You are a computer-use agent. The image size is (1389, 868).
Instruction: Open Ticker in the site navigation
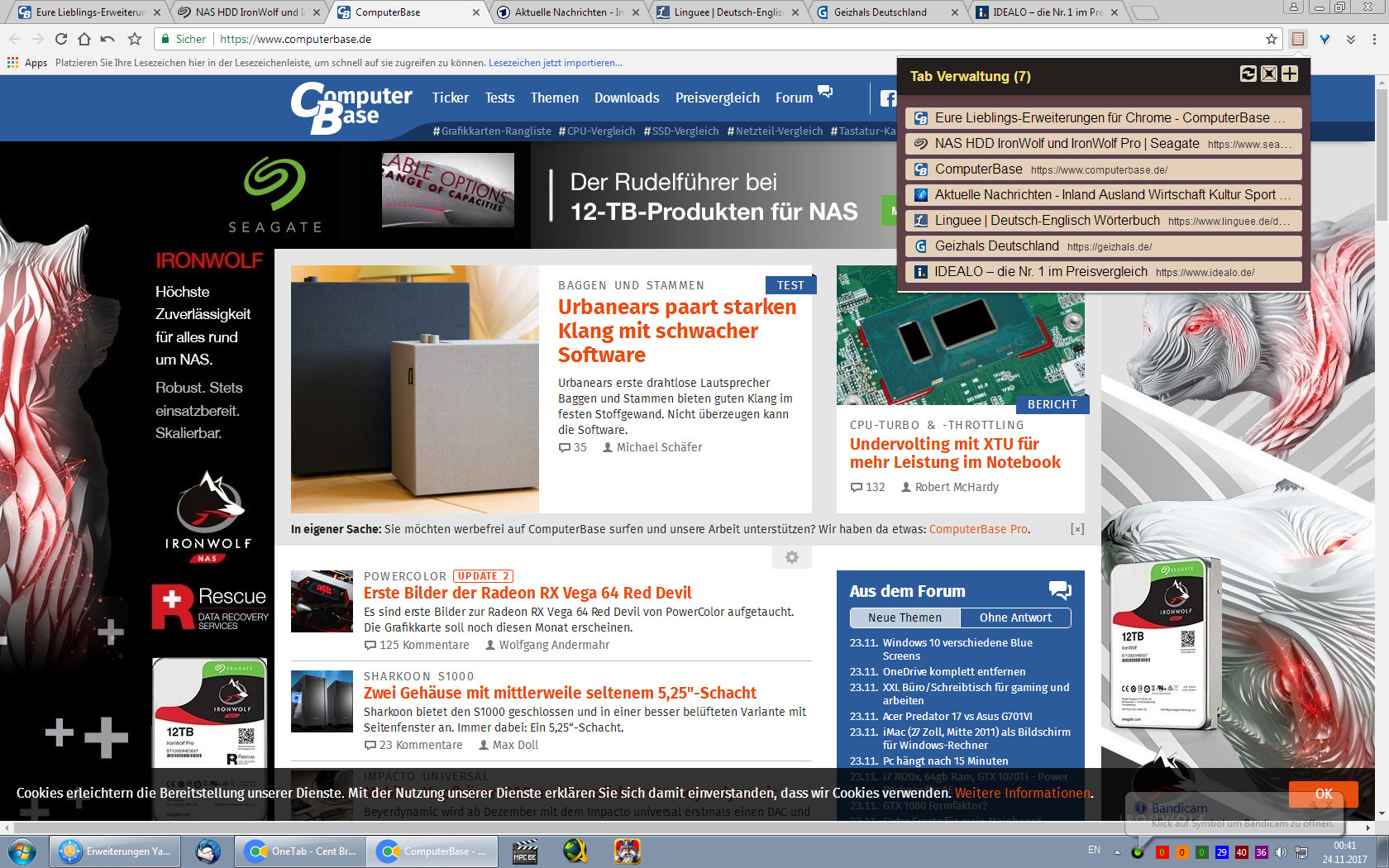450,98
